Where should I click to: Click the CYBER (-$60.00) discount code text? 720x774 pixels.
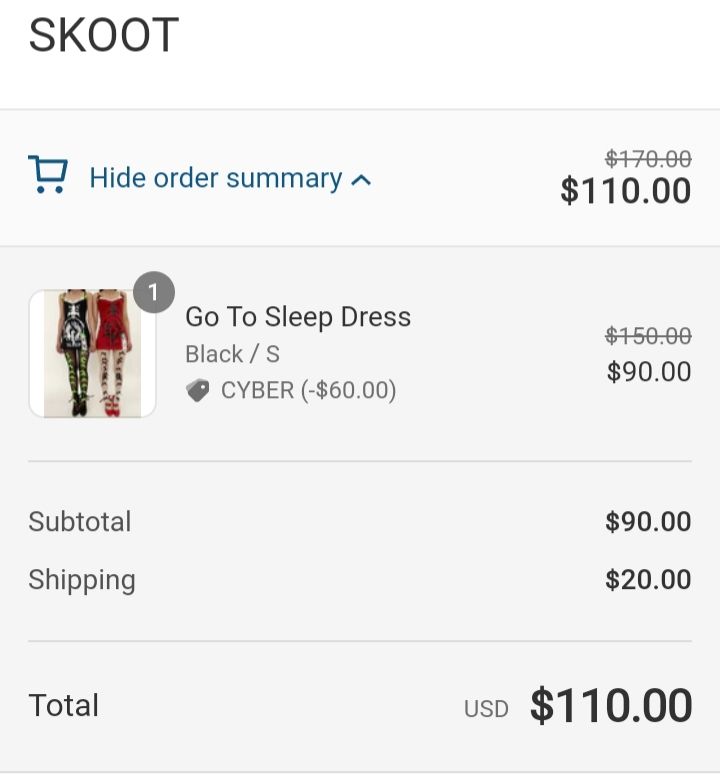pos(308,390)
